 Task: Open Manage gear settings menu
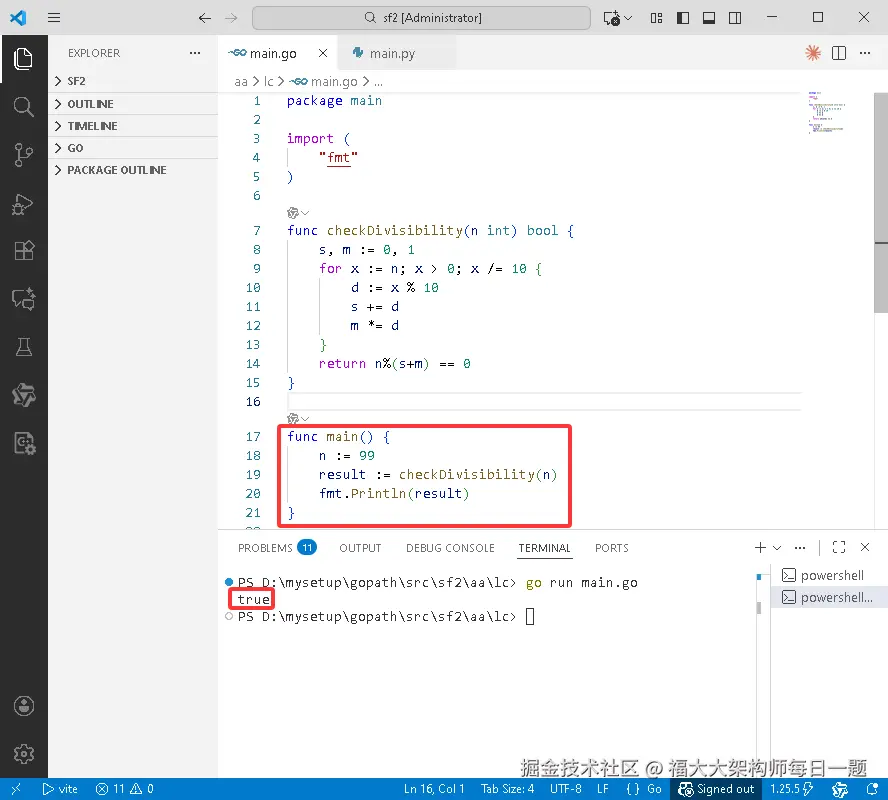point(23,754)
